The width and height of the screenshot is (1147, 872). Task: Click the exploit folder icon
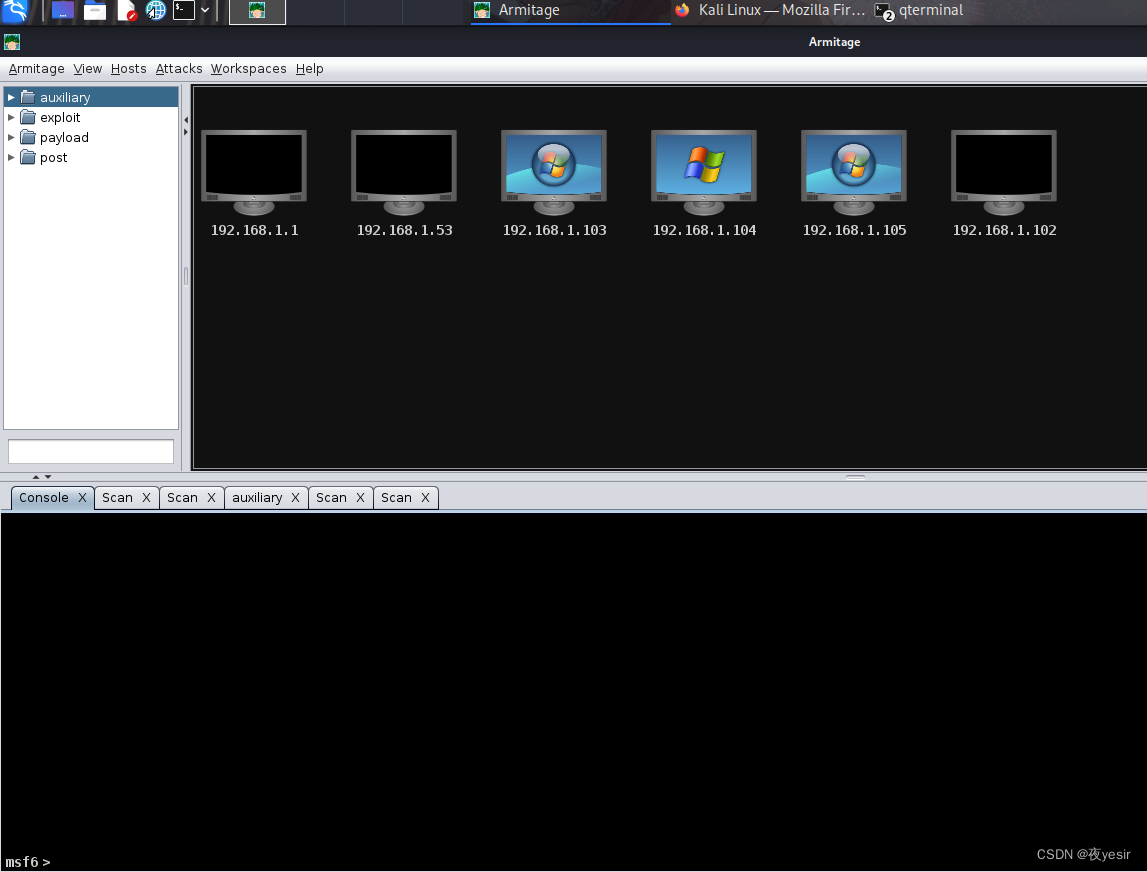28,117
